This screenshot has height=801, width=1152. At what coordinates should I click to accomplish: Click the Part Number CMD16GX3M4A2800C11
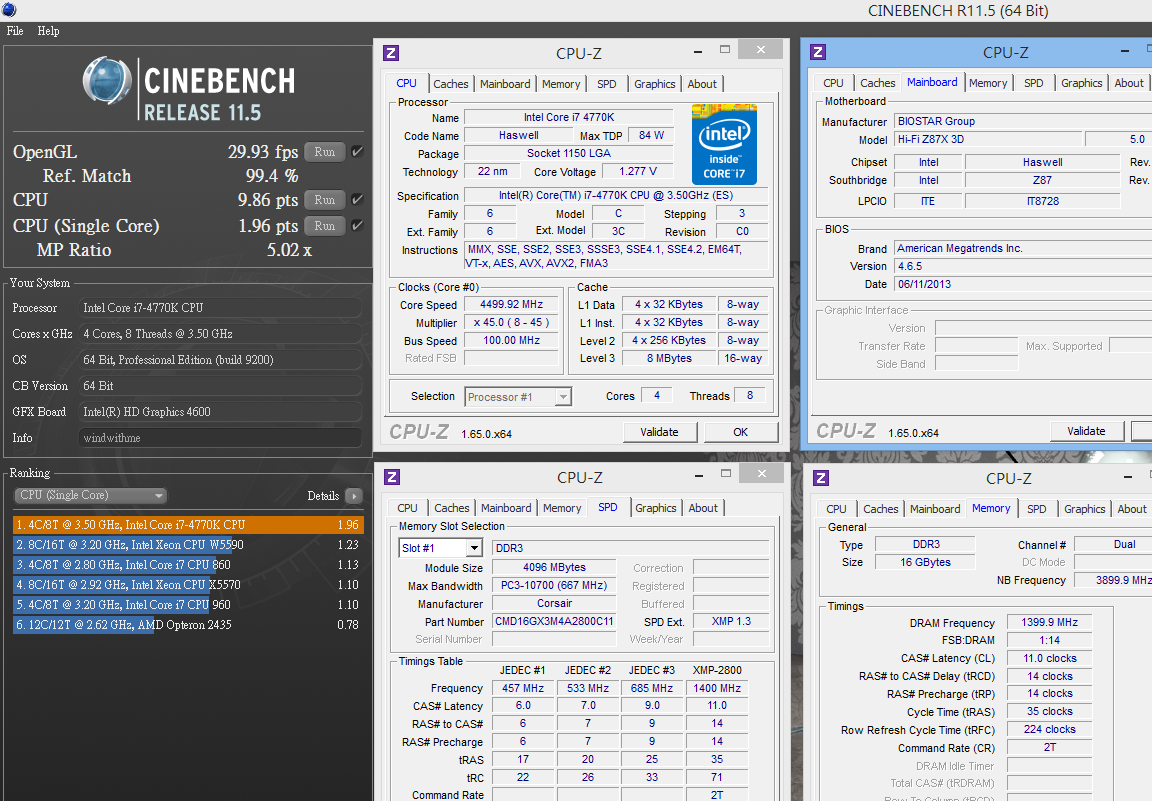(554, 621)
